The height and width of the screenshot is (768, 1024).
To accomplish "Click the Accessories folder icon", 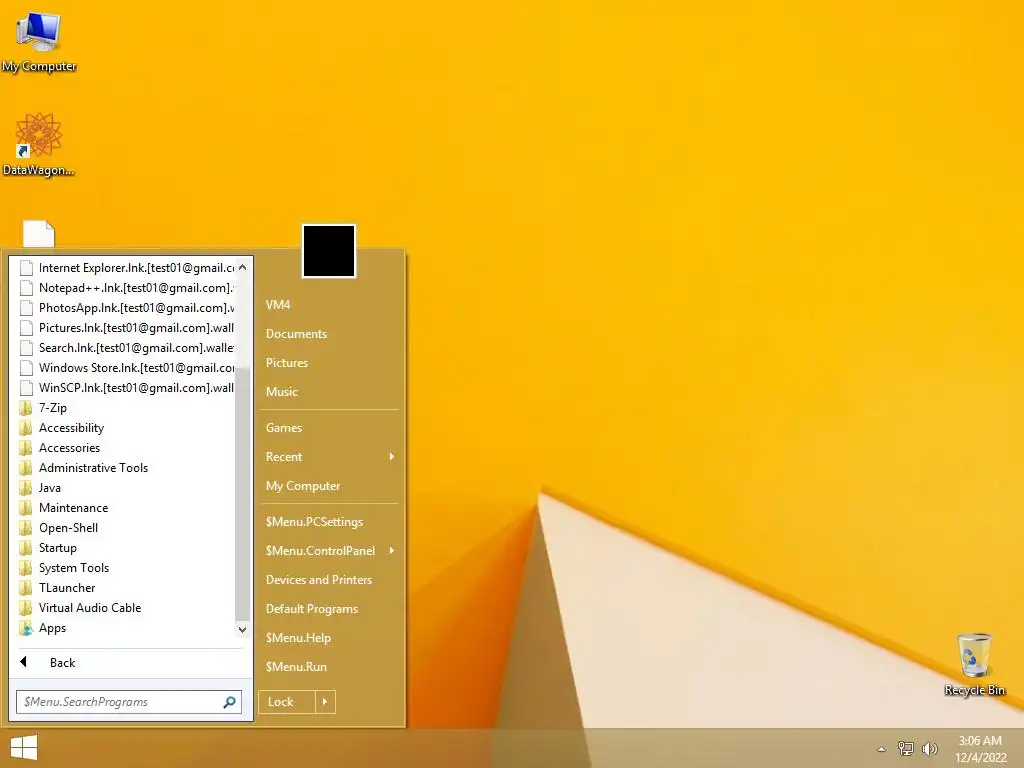I will [x=26, y=448].
